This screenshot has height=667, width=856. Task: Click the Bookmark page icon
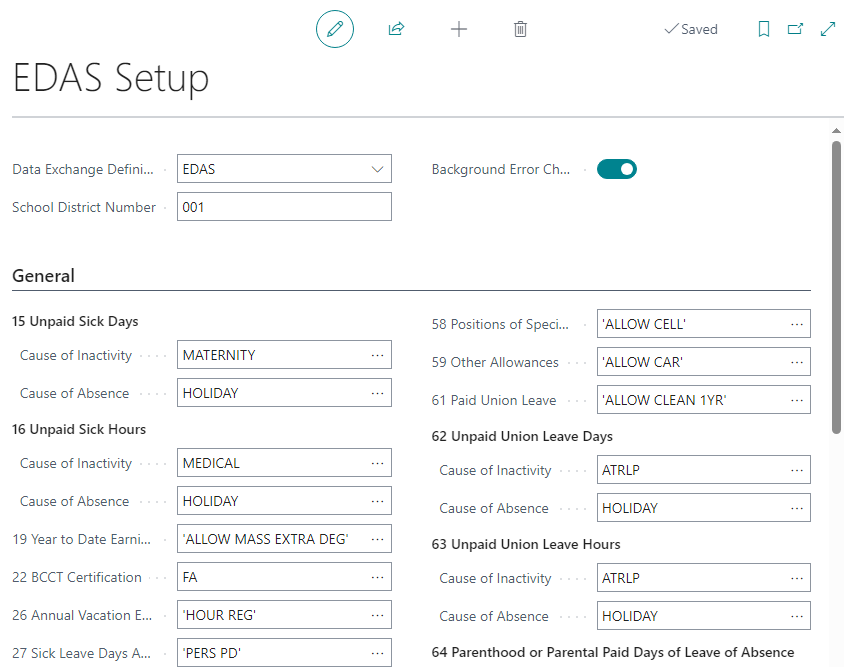pyautogui.click(x=763, y=29)
